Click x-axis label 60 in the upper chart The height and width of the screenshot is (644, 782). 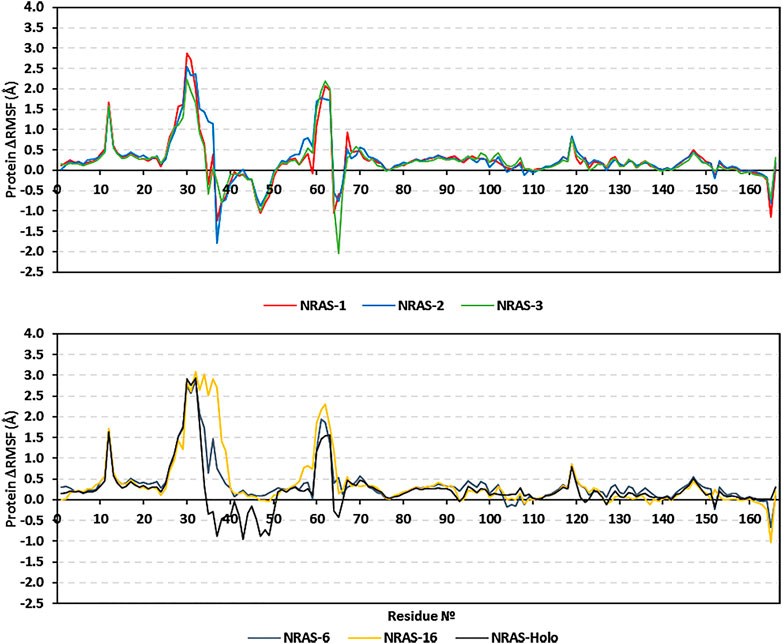pyautogui.click(x=317, y=190)
